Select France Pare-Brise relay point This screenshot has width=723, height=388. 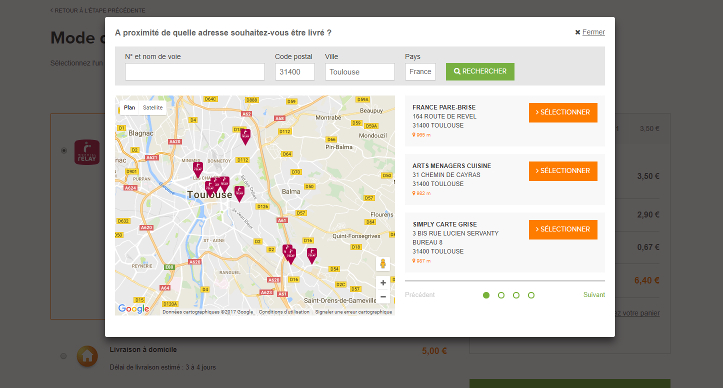[x=563, y=113]
